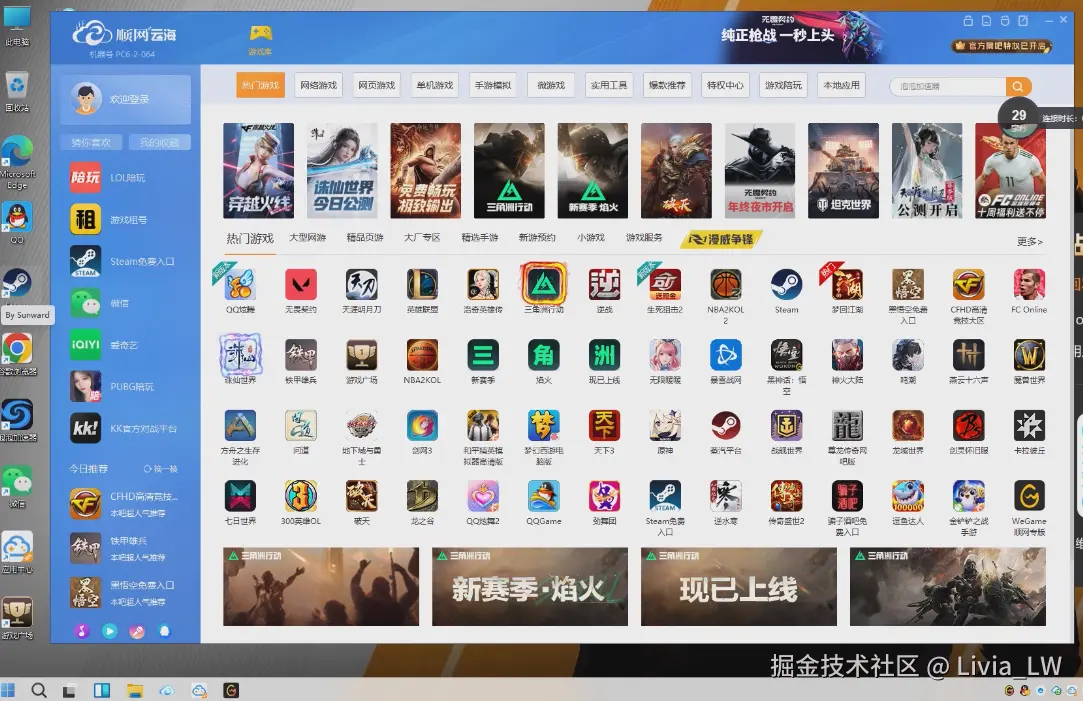
Task: Launch 方舟之生存进化 (ARK) icon
Action: pos(240,425)
